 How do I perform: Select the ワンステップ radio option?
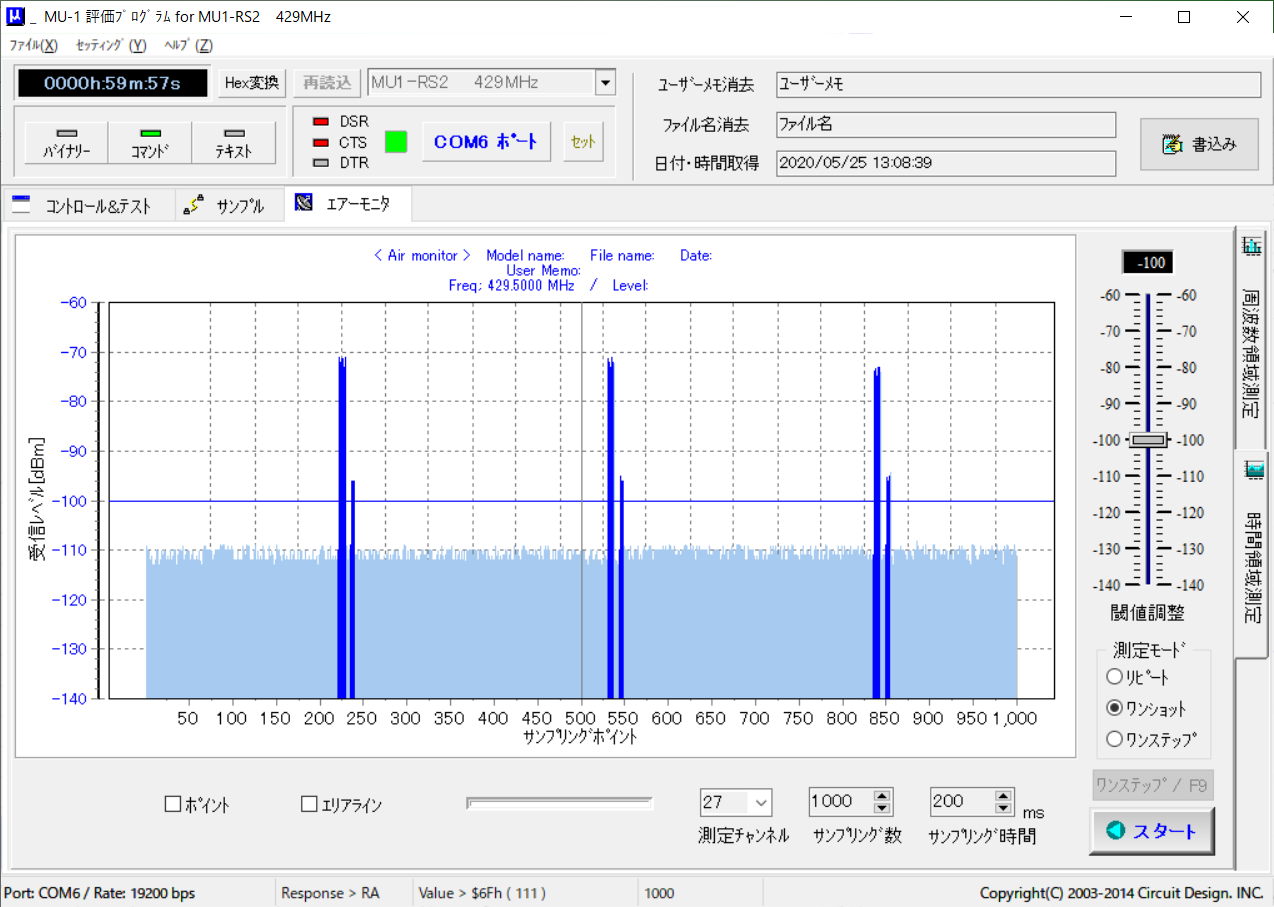pos(1114,740)
